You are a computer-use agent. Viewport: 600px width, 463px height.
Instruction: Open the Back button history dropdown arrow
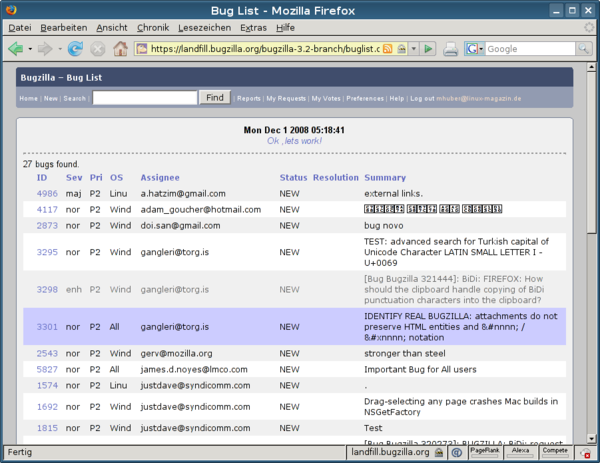click(30, 49)
